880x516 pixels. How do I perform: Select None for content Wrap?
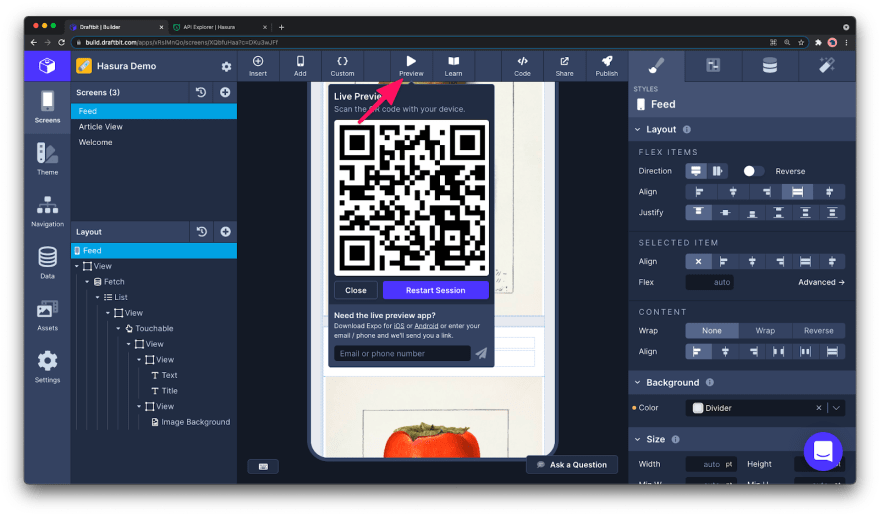tap(712, 331)
